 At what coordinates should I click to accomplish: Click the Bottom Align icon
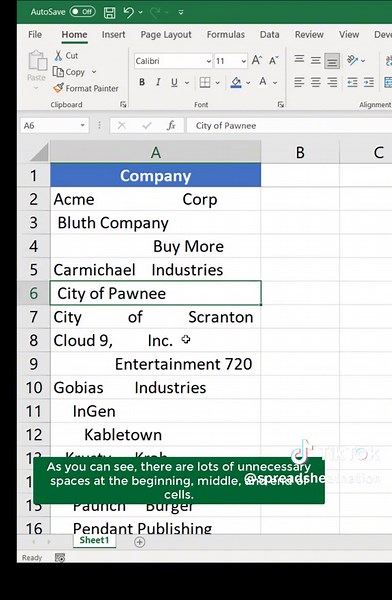tap(332, 61)
